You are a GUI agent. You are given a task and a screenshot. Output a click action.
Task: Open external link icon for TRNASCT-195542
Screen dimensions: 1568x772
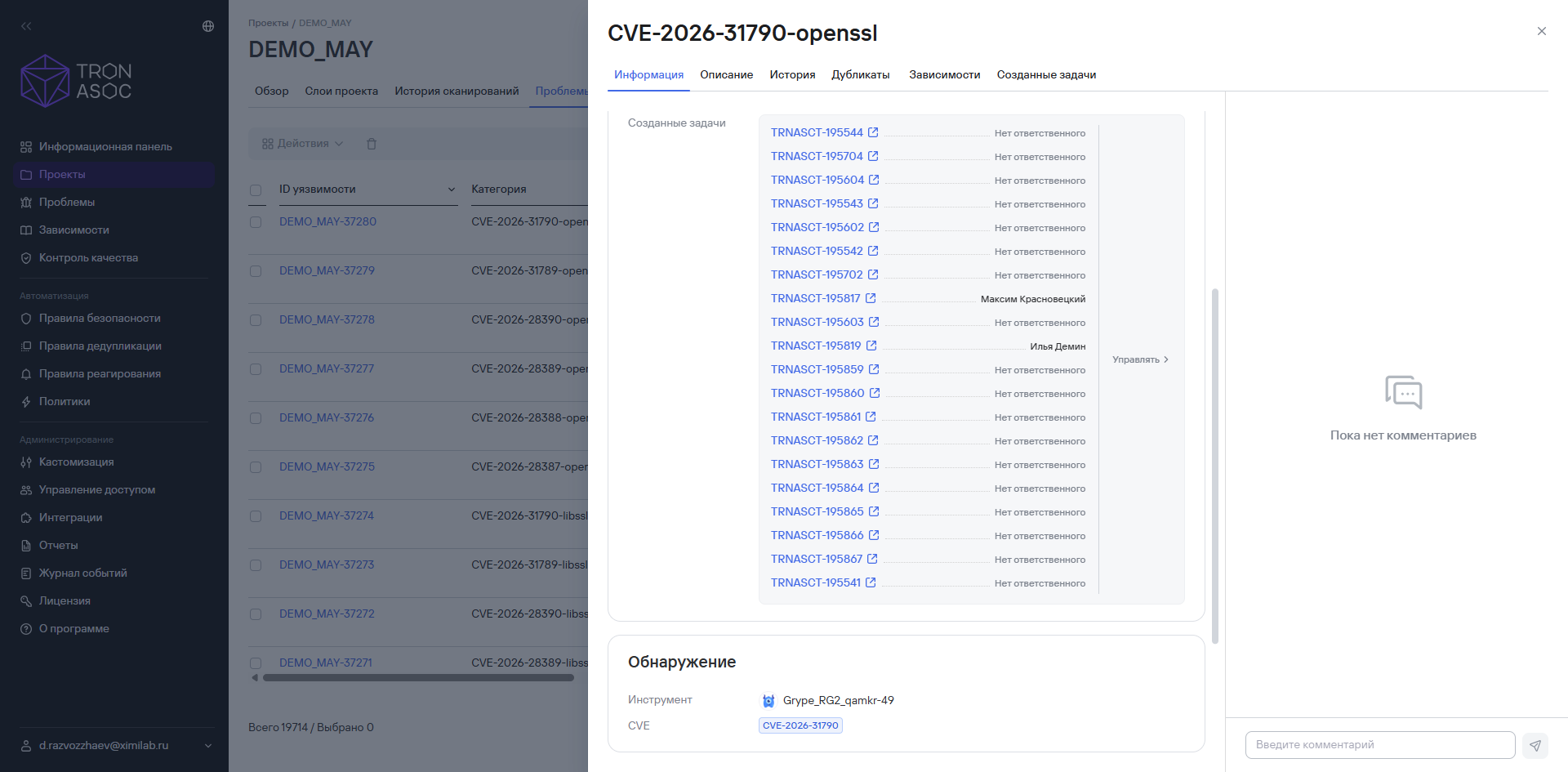click(873, 251)
